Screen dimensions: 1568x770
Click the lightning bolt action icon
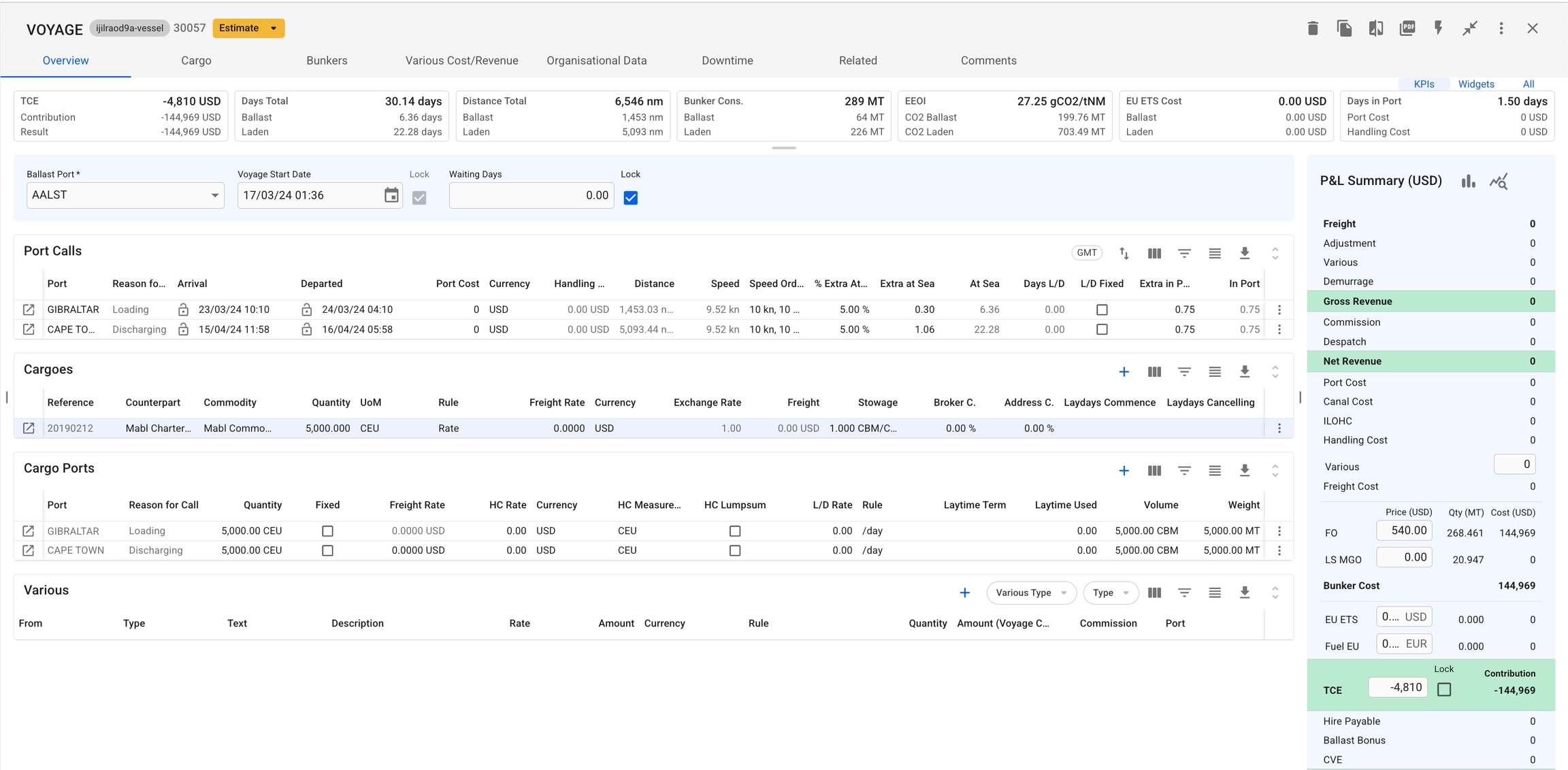coord(1438,28)
